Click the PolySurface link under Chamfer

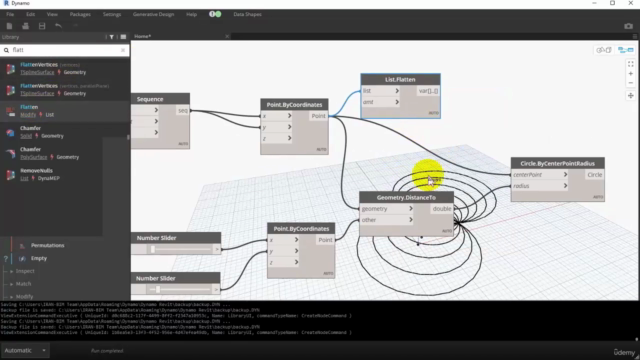click(x=33, y=157)
